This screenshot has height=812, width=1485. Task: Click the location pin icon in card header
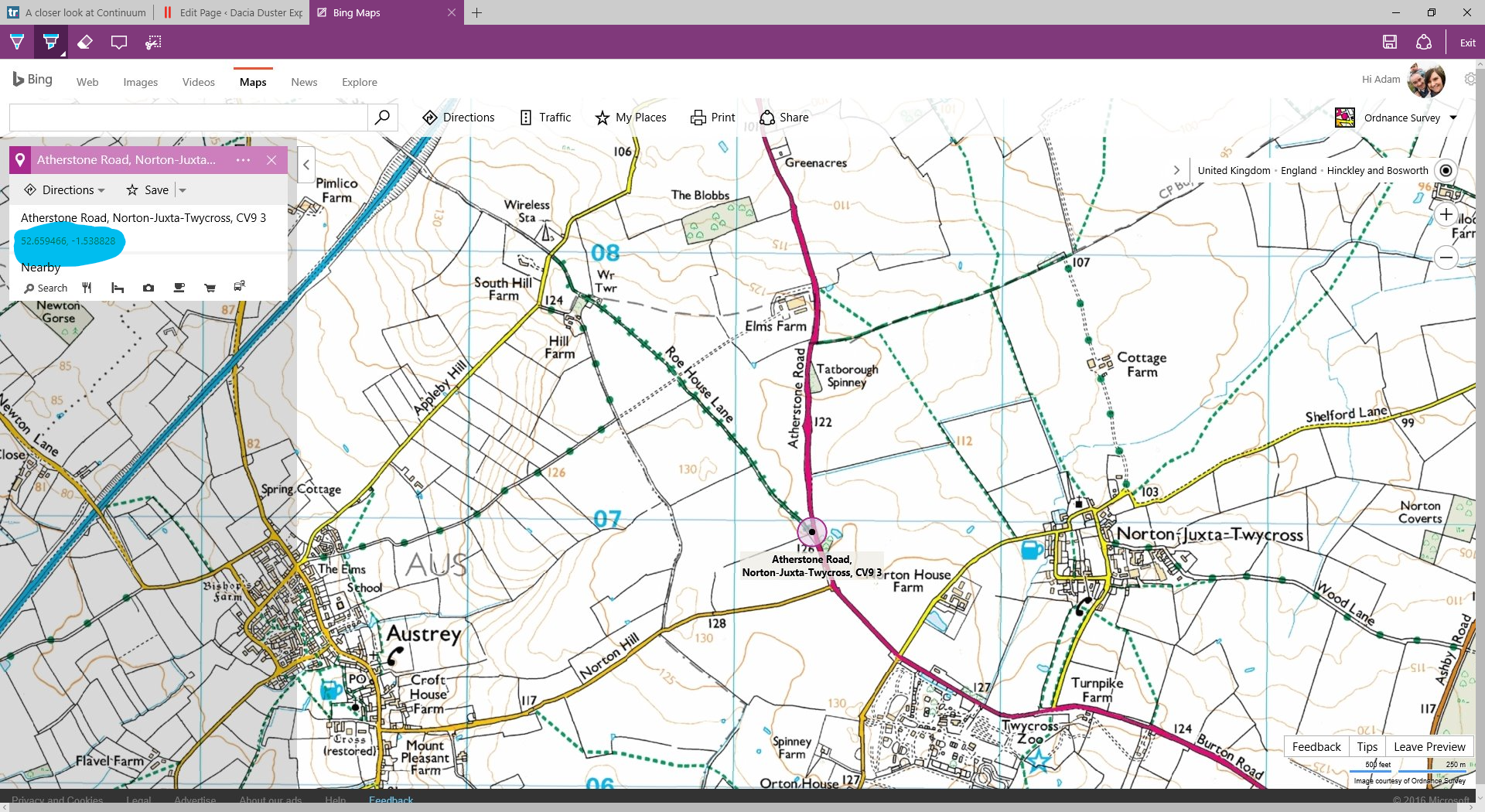coord(20,160)
